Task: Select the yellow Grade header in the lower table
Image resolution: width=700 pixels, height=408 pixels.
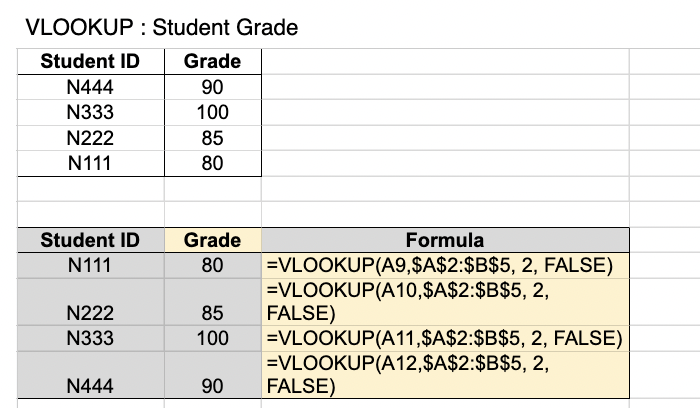Action: point(212,240)
